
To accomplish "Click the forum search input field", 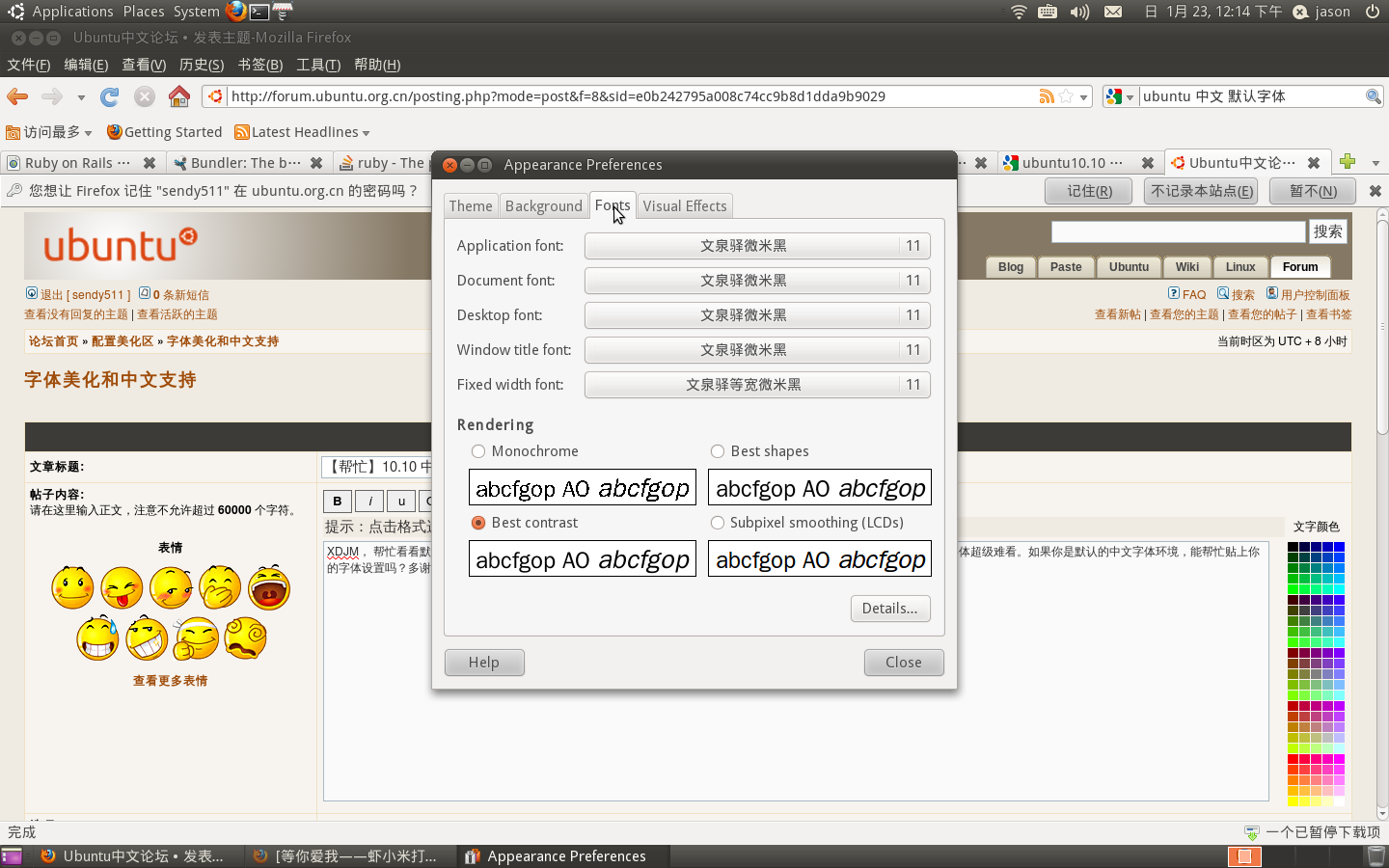I will click(1178, 231).
